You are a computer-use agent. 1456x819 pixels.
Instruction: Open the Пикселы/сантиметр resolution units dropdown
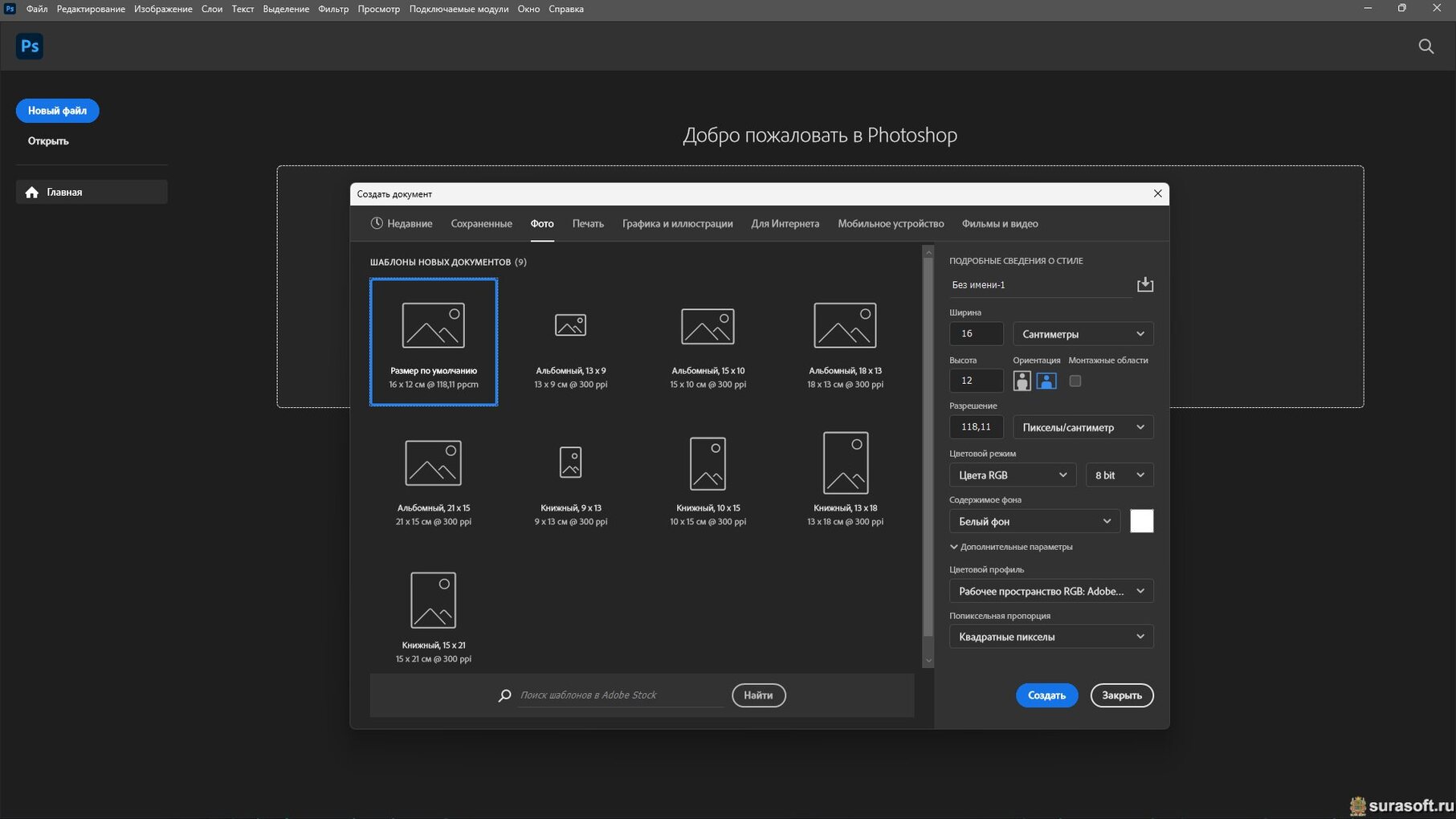tap(1083, 427)
